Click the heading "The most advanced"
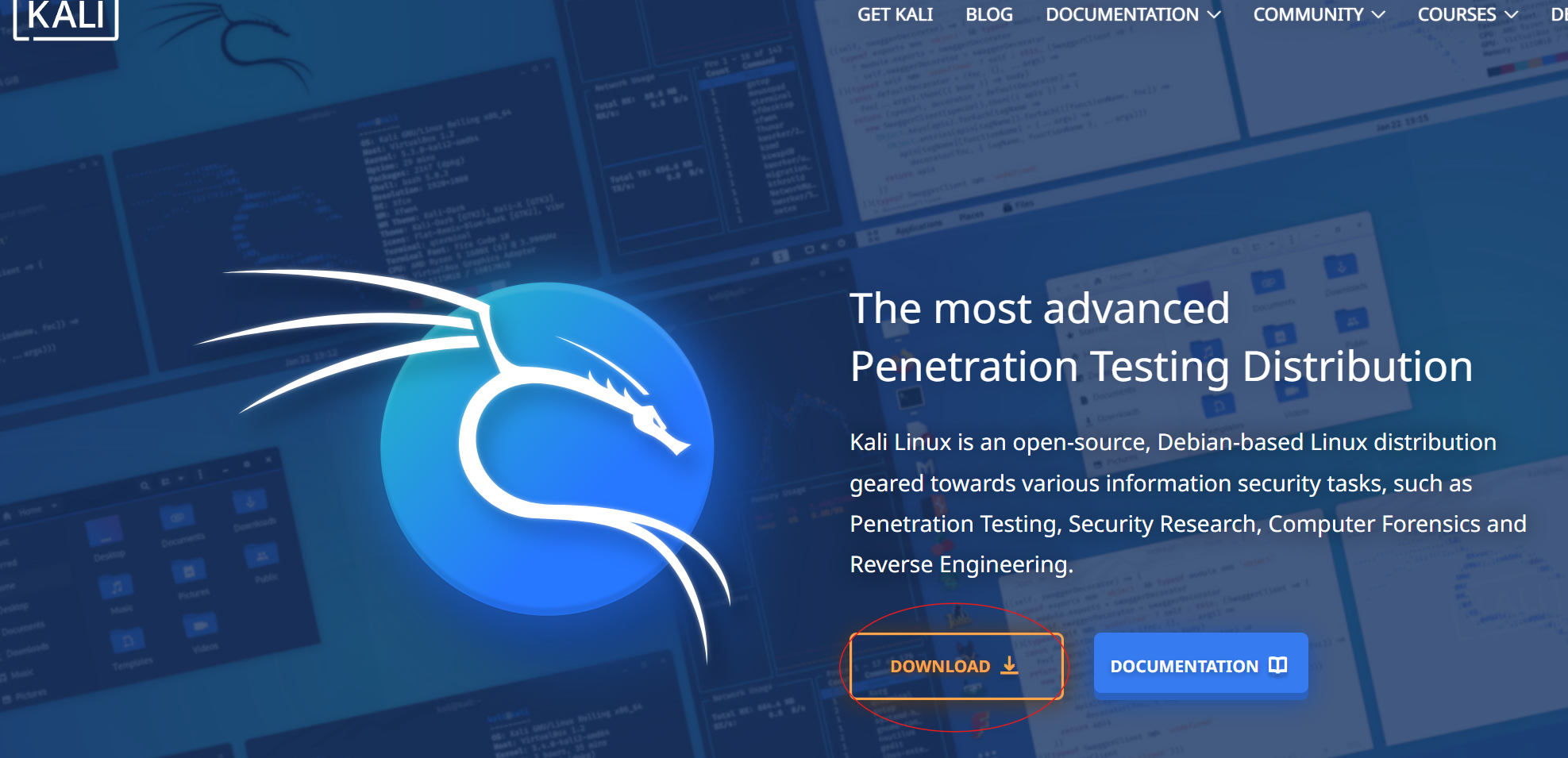This screenshot has height=758, width=1568. pos(1039,308)
